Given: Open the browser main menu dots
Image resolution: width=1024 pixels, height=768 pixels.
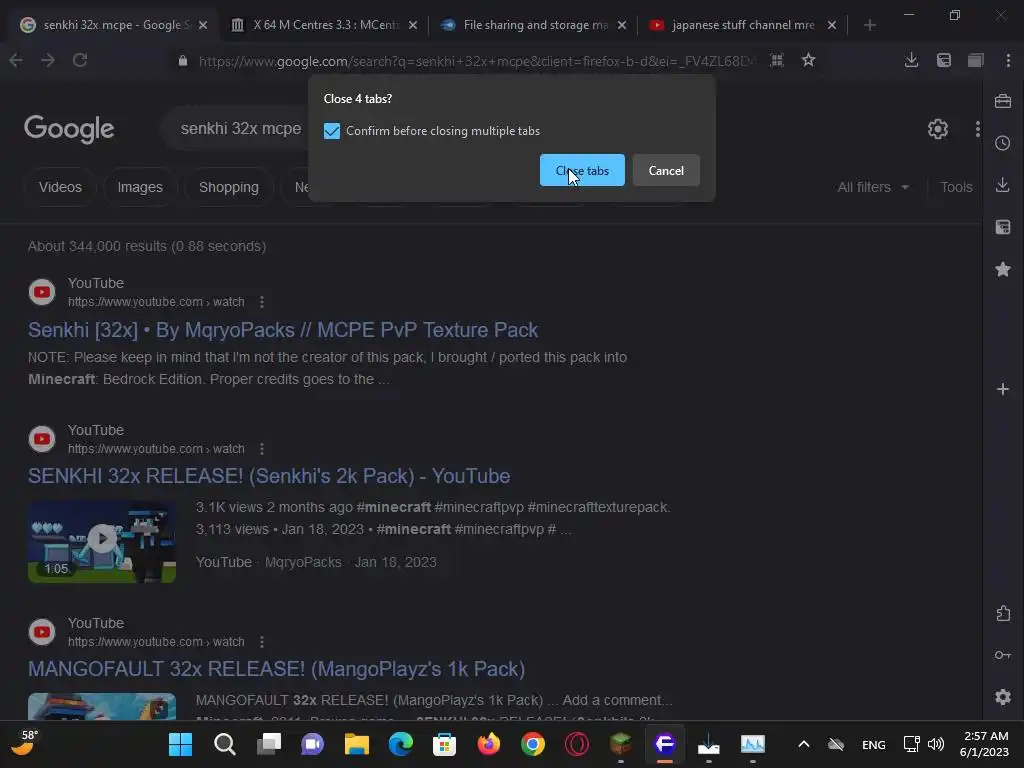Looking at the screenshot, I should (1008, 60).
